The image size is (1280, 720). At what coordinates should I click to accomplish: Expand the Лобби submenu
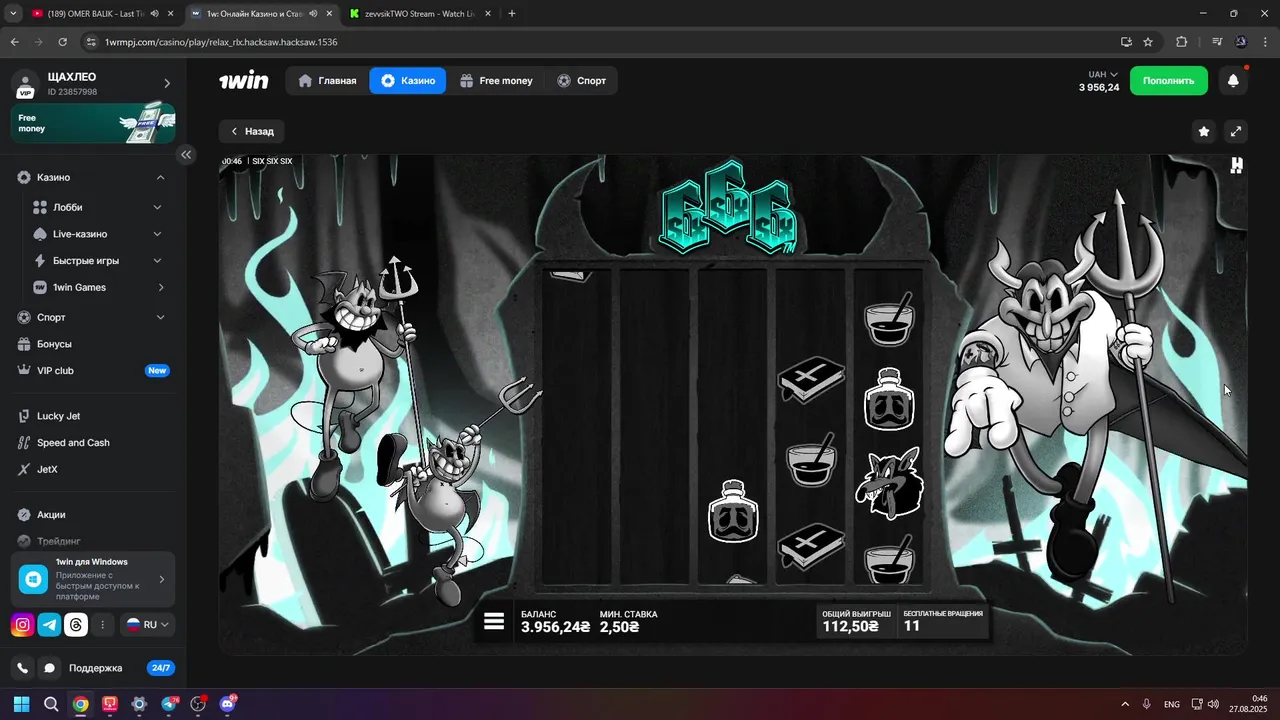(157, 207)
